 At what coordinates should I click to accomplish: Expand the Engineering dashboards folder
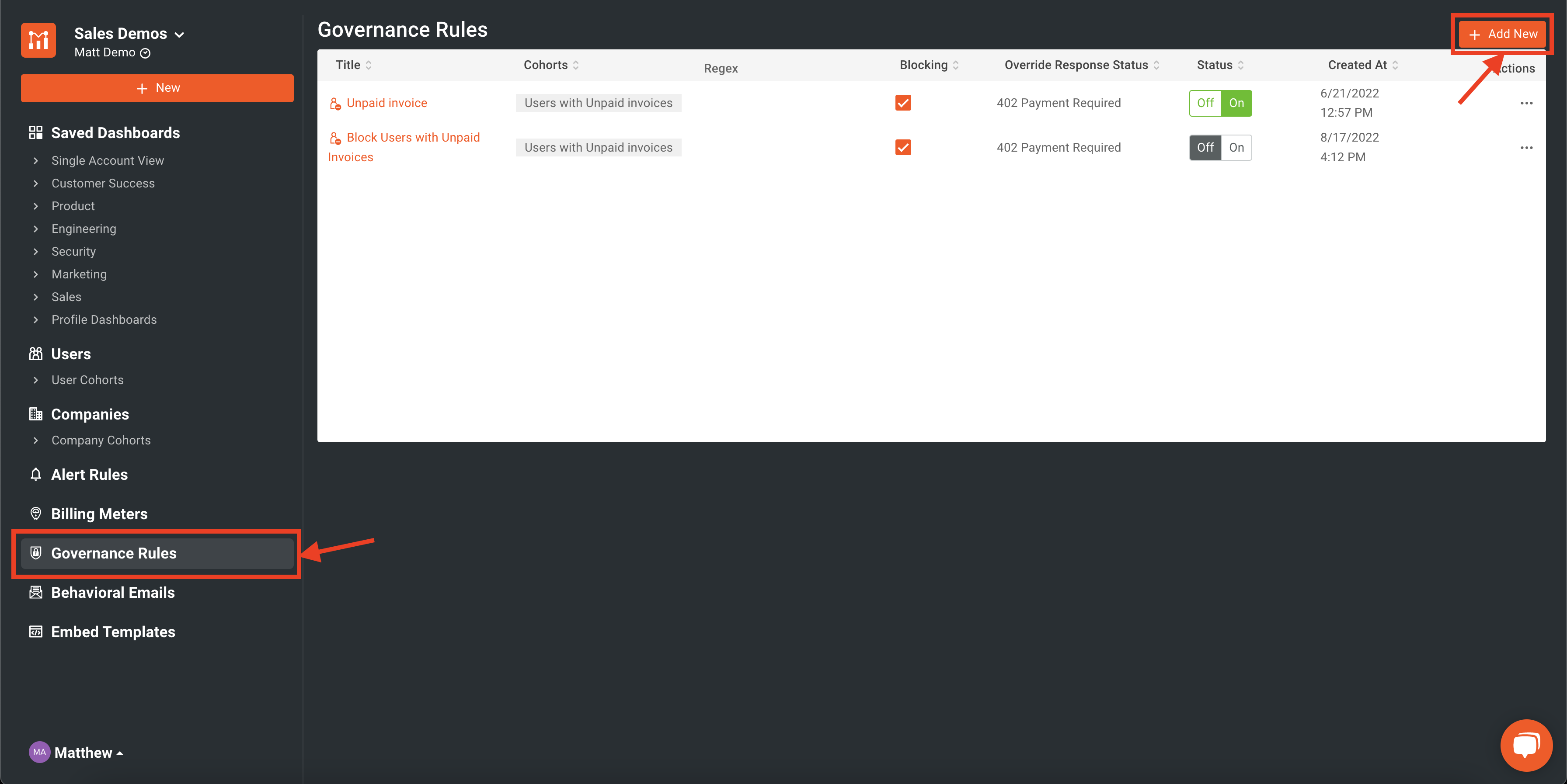pos(36,229)
